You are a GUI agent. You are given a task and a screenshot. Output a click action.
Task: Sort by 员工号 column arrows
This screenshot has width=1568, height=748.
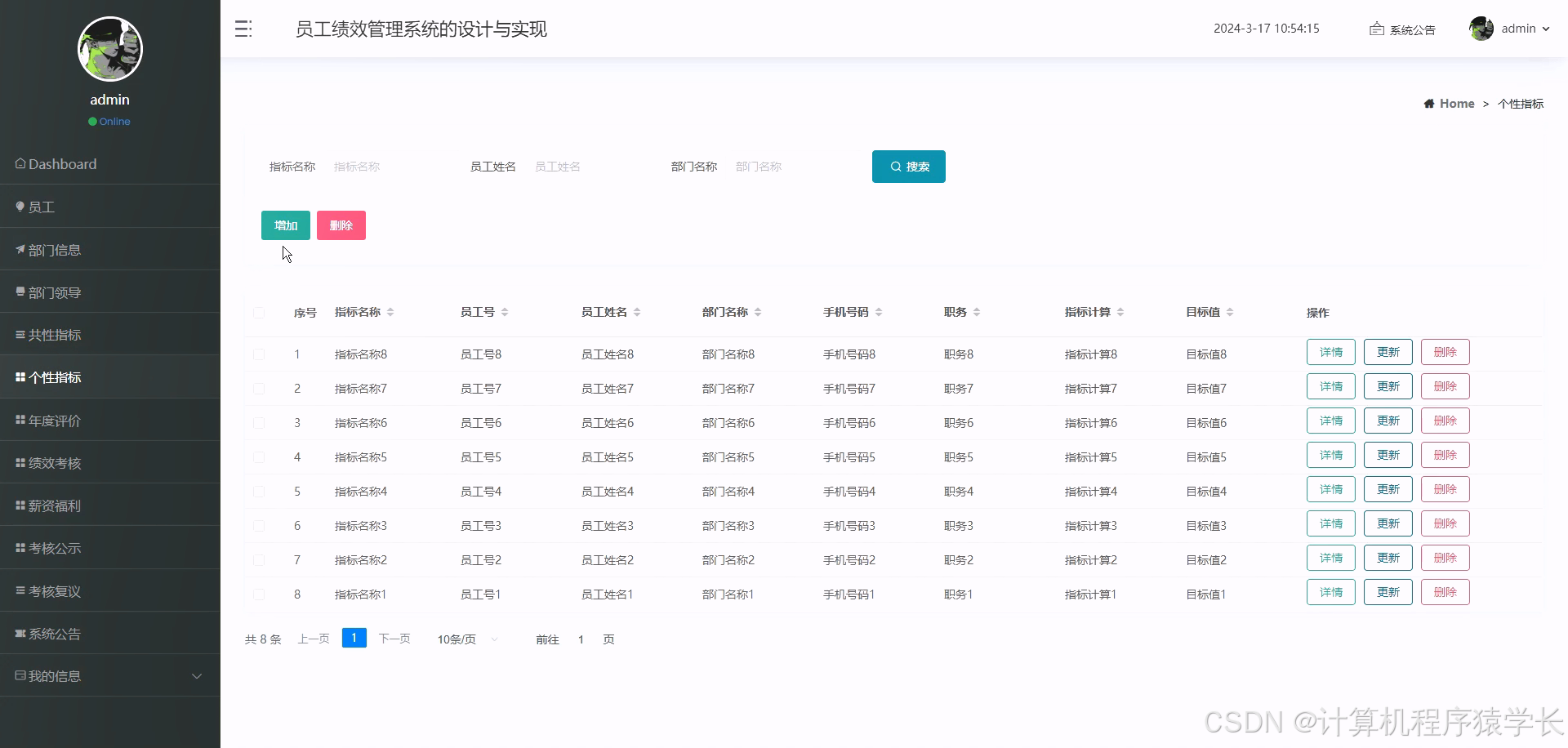point(505,312)
